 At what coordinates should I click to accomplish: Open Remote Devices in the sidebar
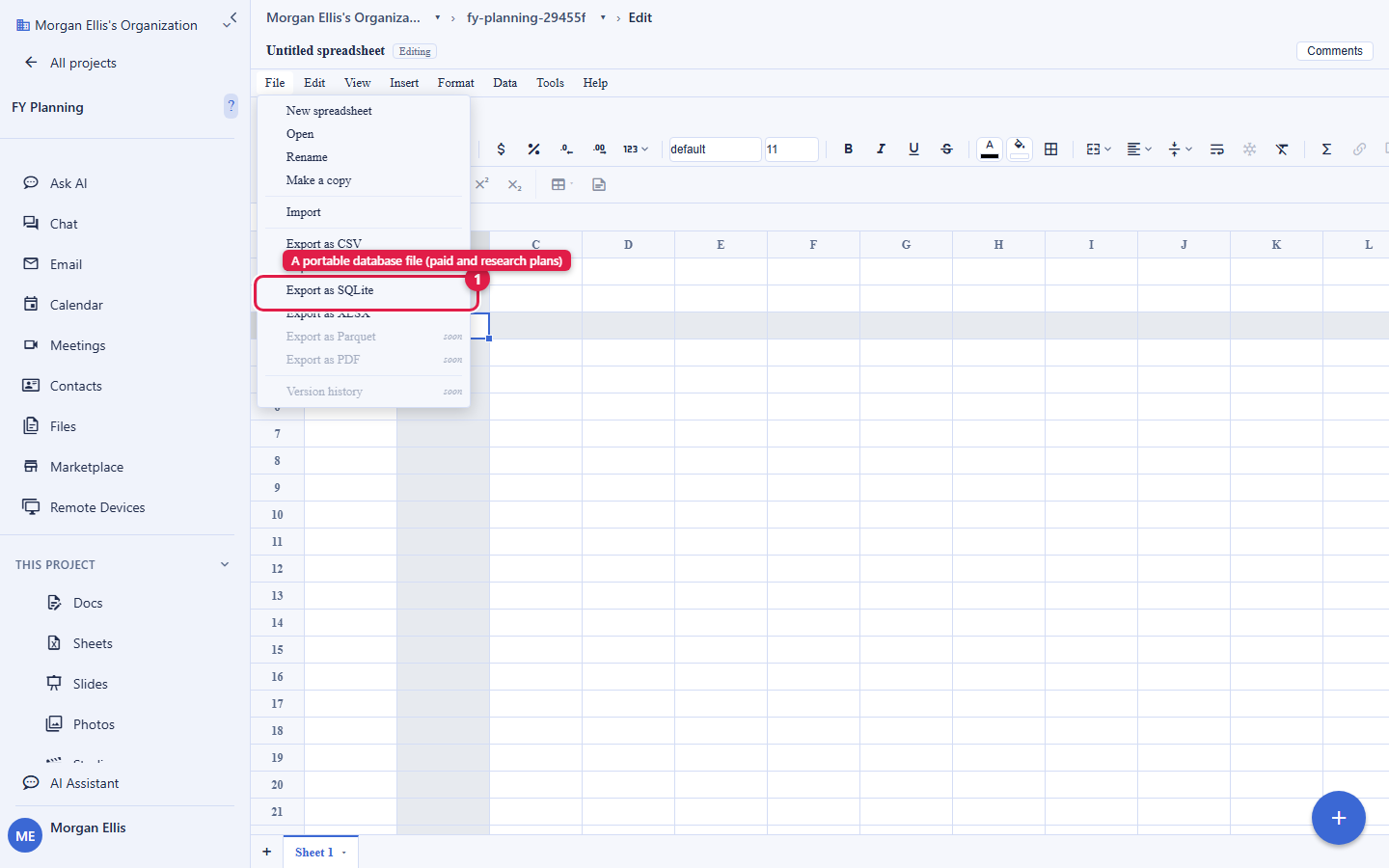click(97, 507)
